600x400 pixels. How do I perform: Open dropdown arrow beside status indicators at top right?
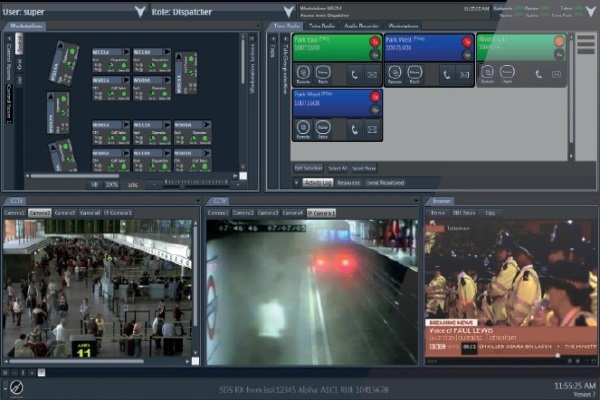tap(592, 11)
